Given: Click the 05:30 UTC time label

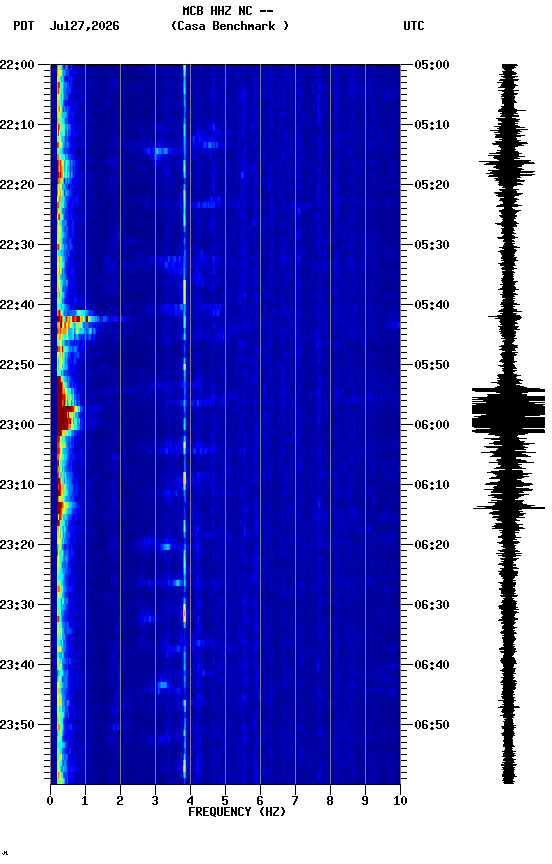Looking at the screenshot, I should tap(432, 245).
